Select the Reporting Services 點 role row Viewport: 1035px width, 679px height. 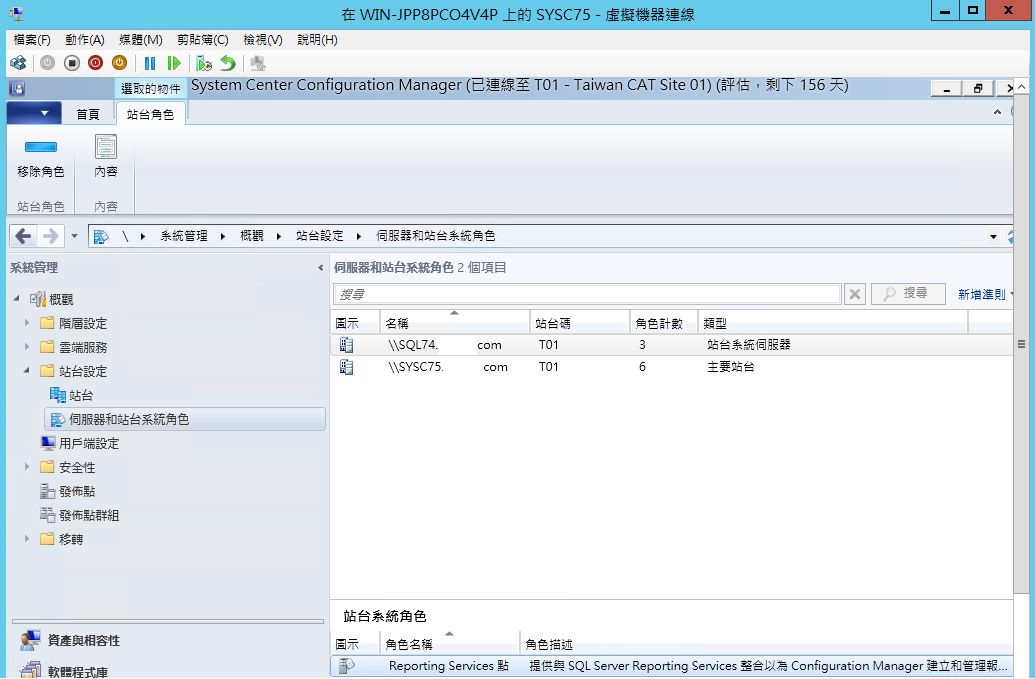(671, 666)
